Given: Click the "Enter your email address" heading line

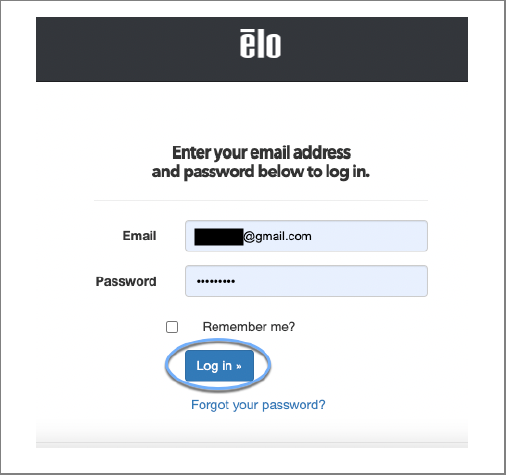Looking at the screenshot, I should click(261, 153).
